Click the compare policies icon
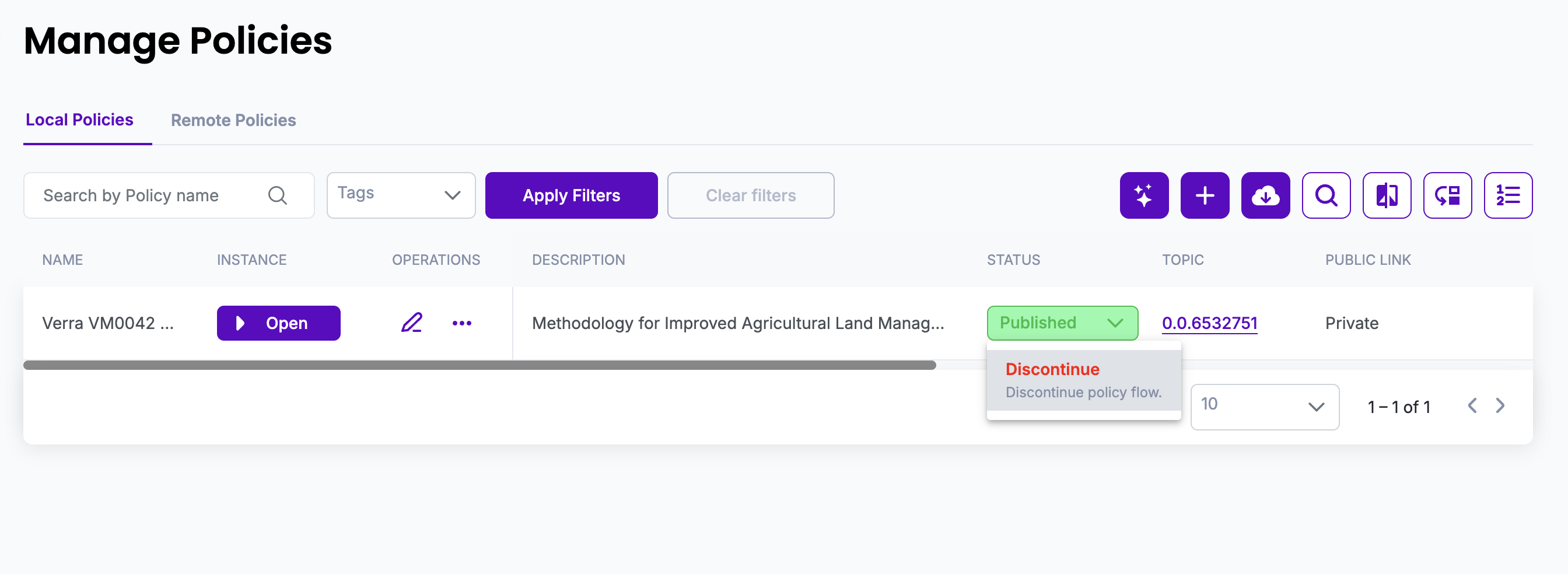The width and height of the screenshot is (1568, 574). [x=1387, y=195]
